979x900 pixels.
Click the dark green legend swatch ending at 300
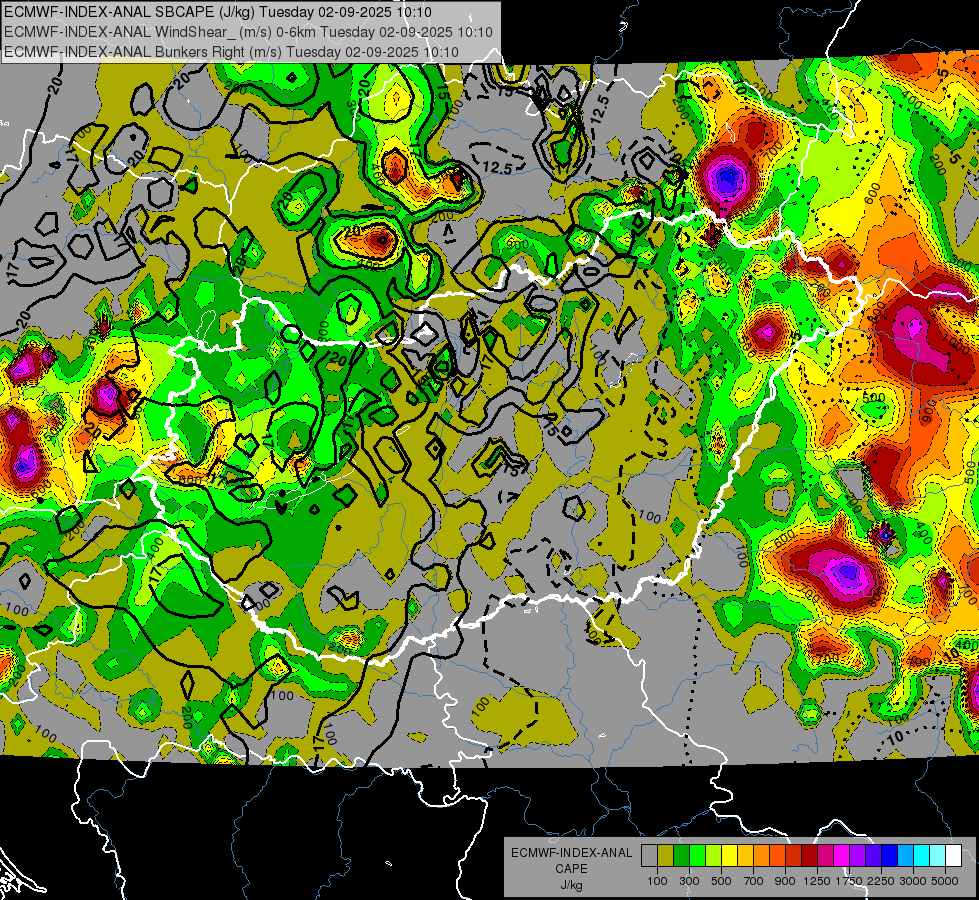point(681,856)
